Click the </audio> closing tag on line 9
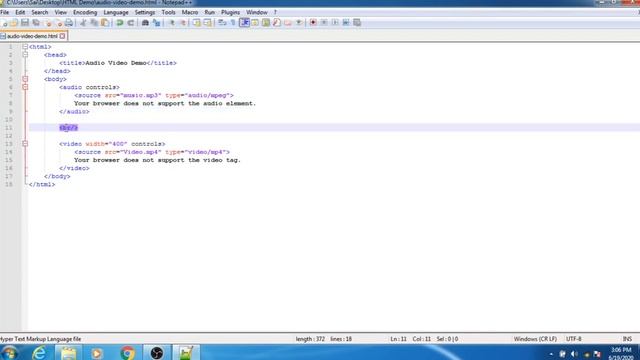The width and height of the screenshot is (640, 360). pos(74,112)
